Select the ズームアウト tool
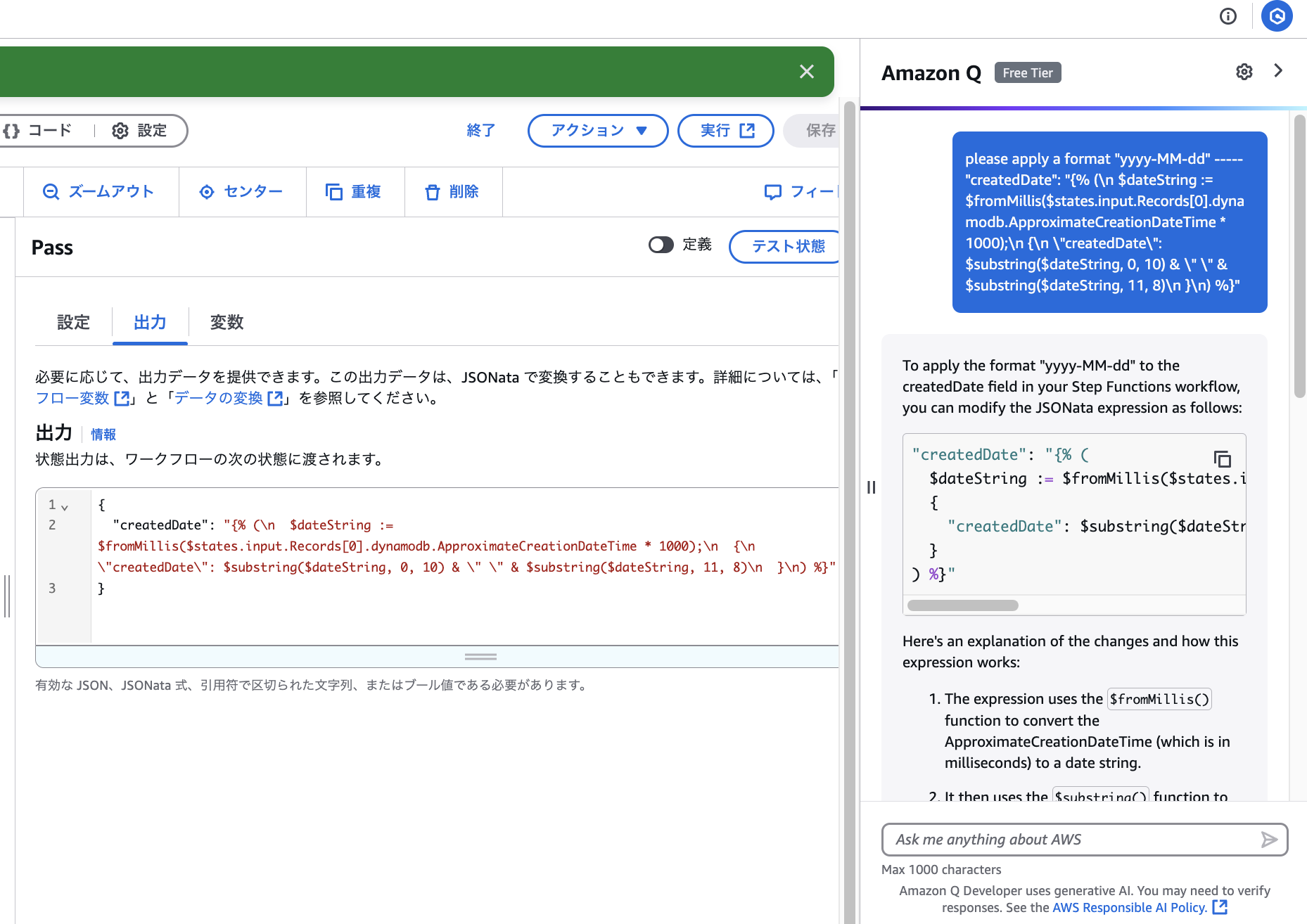Viewport: 1307px width, 924px height. tap(101, 191)
